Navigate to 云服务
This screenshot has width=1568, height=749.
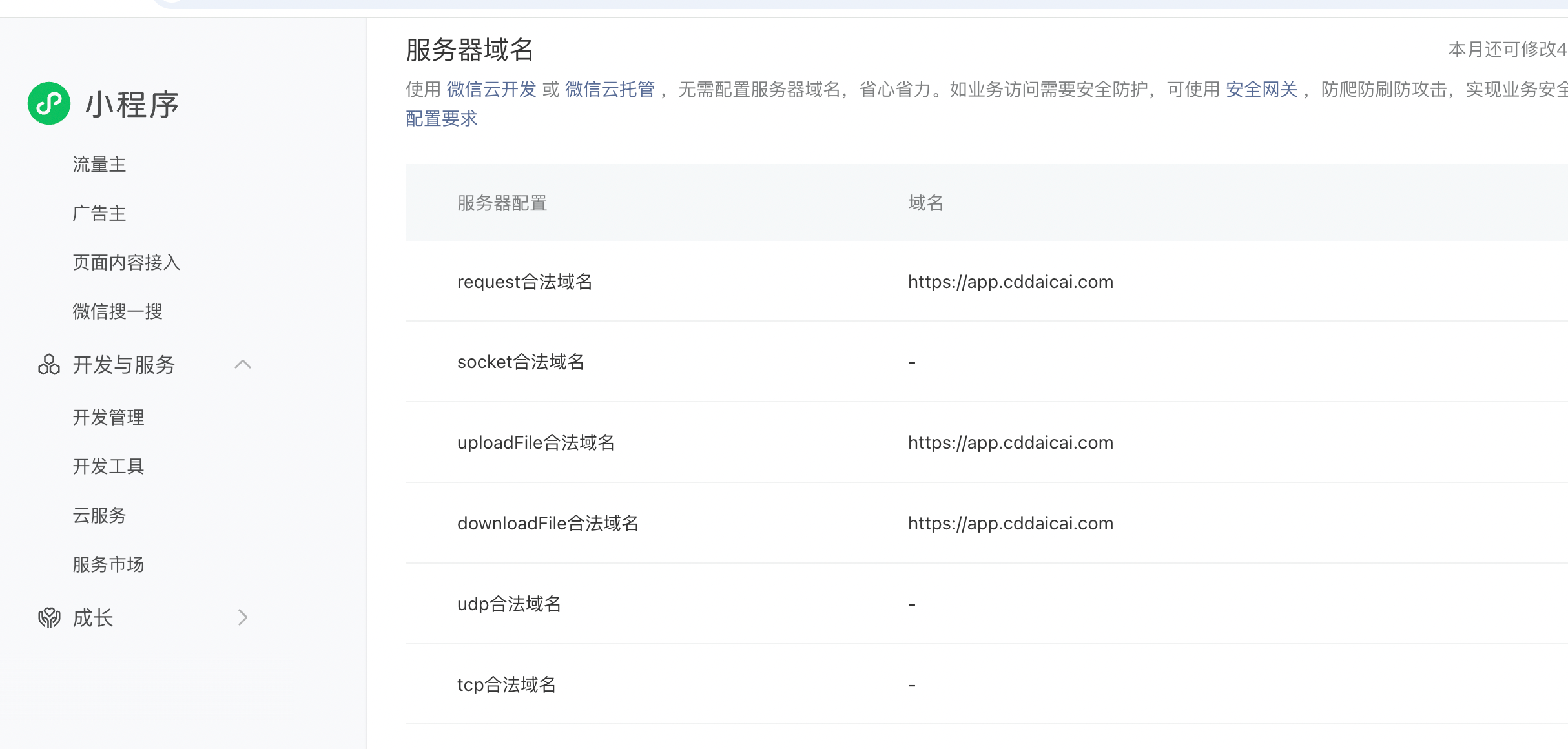[x=99, y=516]
